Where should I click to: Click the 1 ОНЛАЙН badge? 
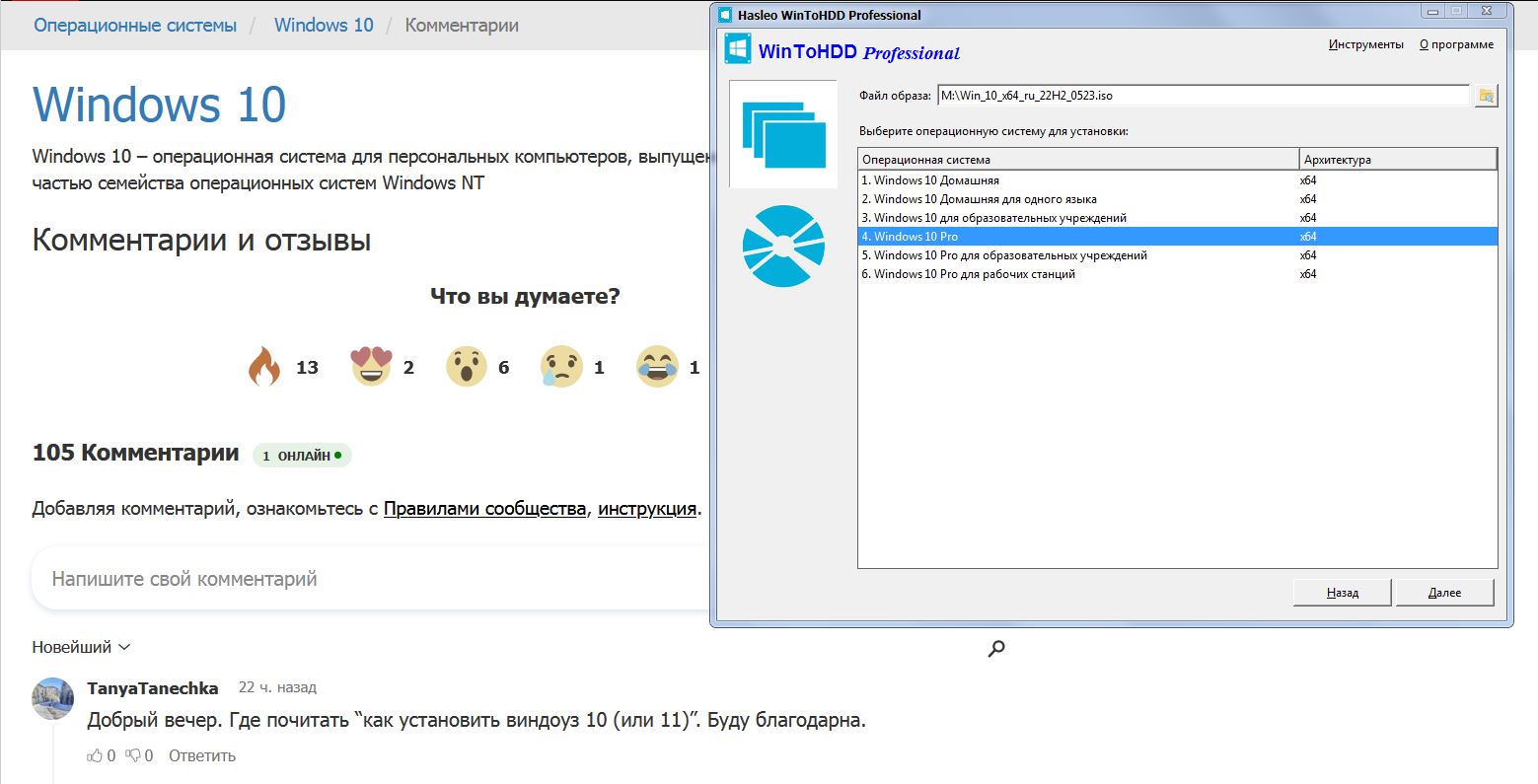(x=302, y=456)
